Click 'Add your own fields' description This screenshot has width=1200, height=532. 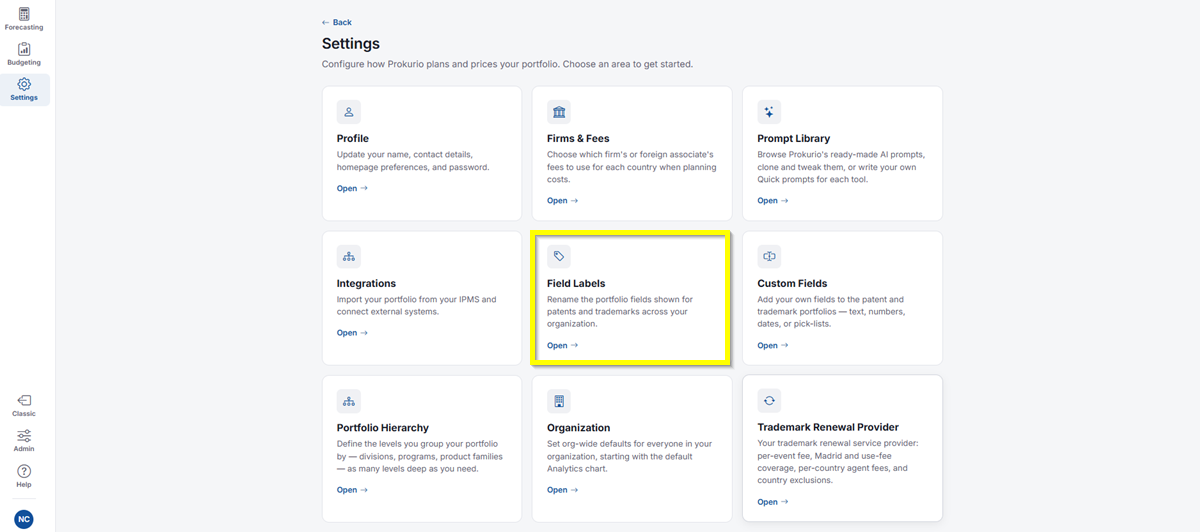[x=831, y=312]
